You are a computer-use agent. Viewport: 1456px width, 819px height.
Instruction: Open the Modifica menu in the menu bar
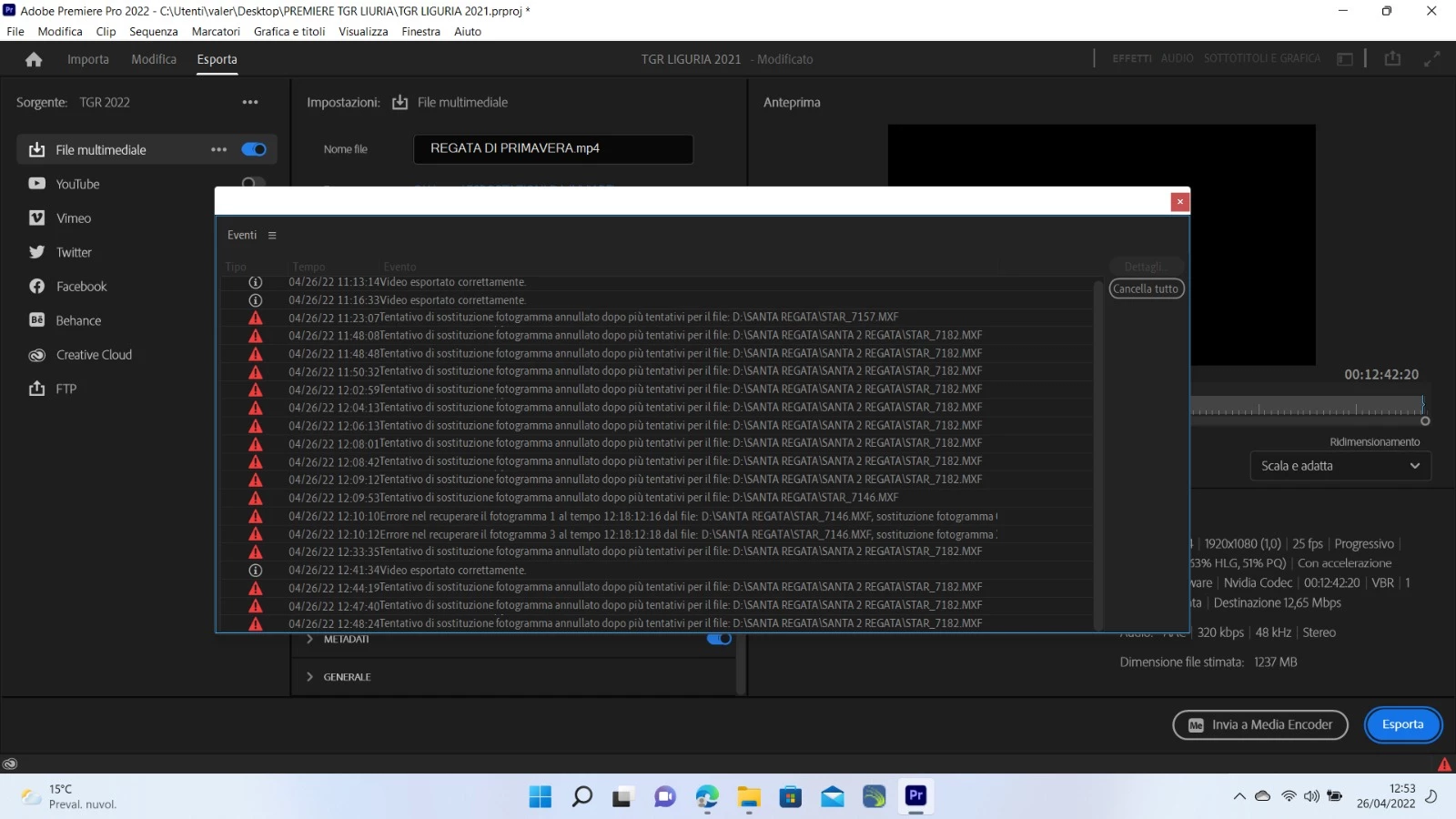point(60,31)
